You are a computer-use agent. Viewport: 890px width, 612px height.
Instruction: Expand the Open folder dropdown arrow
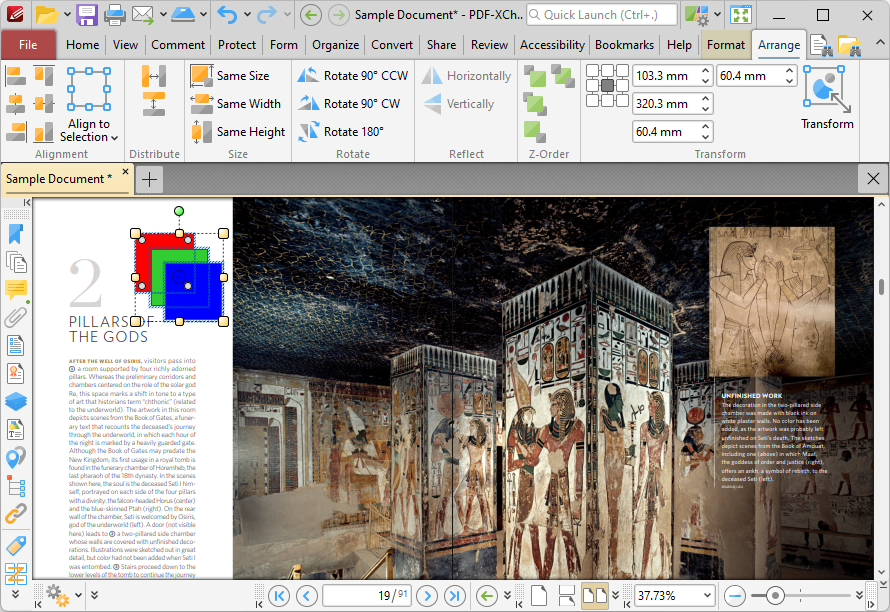click(x=66, y=15)
